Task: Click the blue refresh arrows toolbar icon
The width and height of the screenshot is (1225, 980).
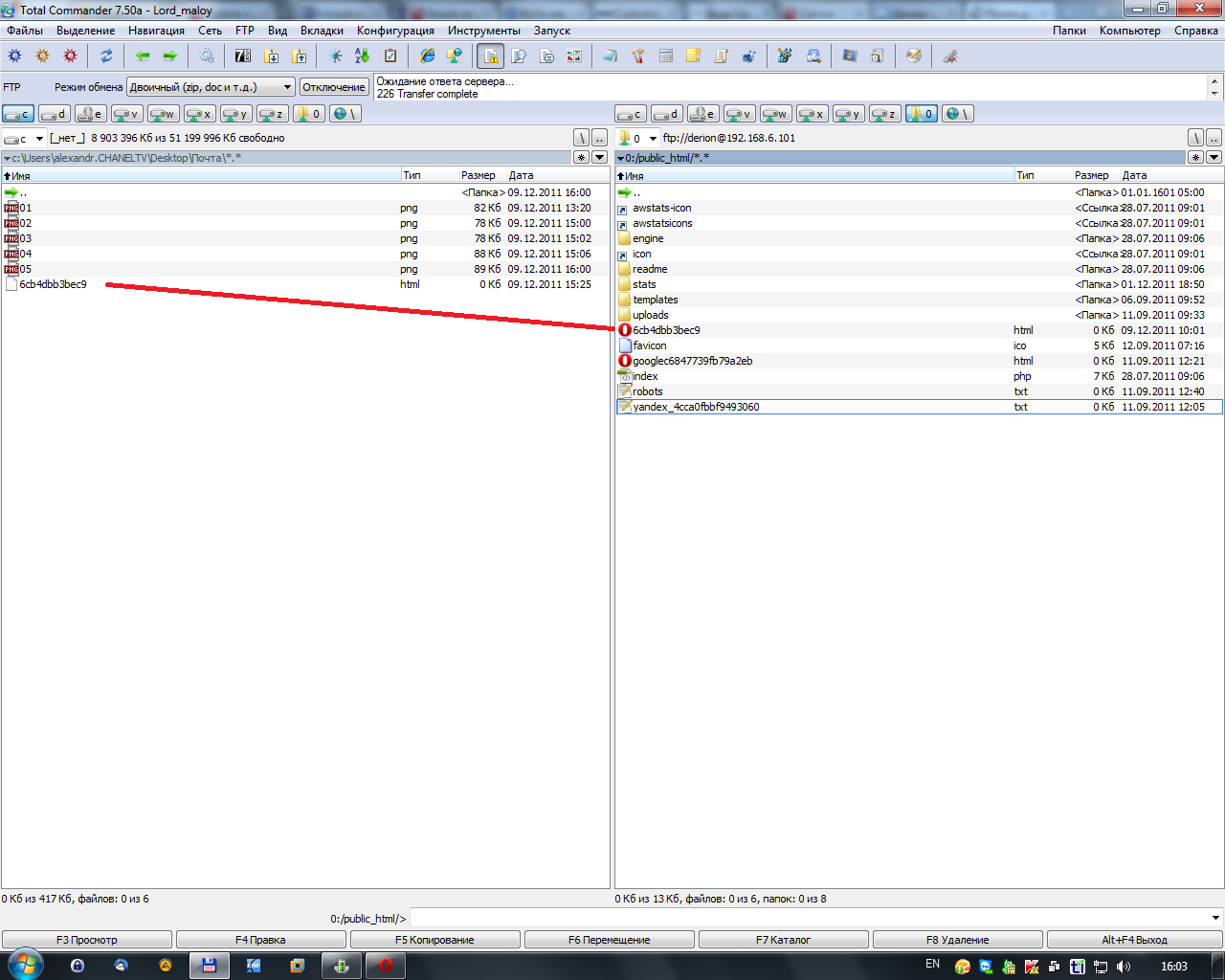Action: pyautogui.click(x=106, y=56)
